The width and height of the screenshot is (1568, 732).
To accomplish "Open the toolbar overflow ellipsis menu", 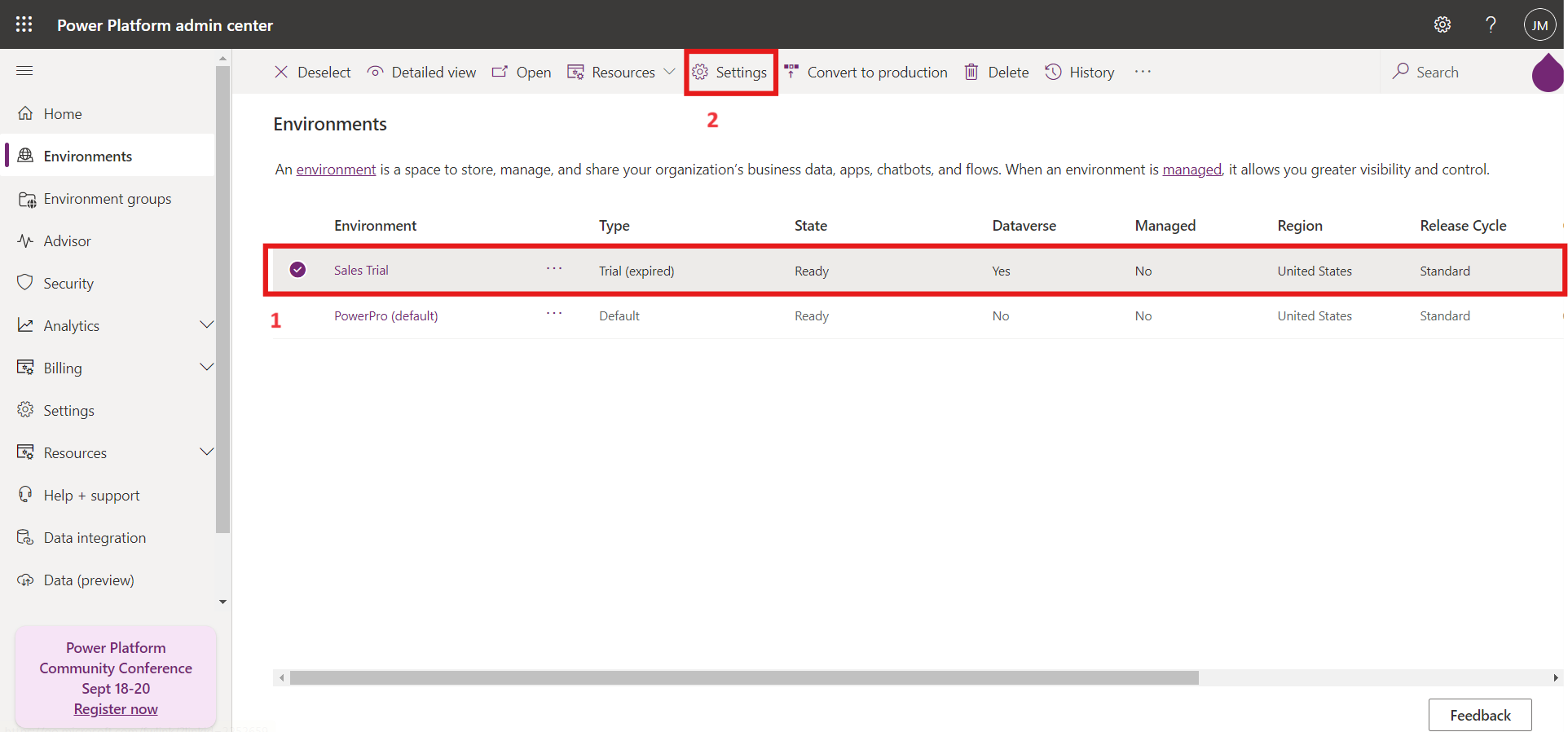I will (1143, 72).
